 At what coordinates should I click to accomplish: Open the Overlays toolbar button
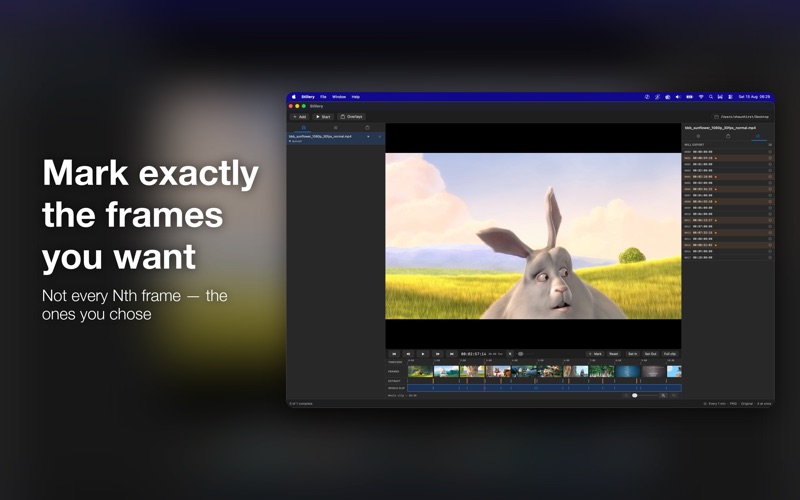click(352, 117)
